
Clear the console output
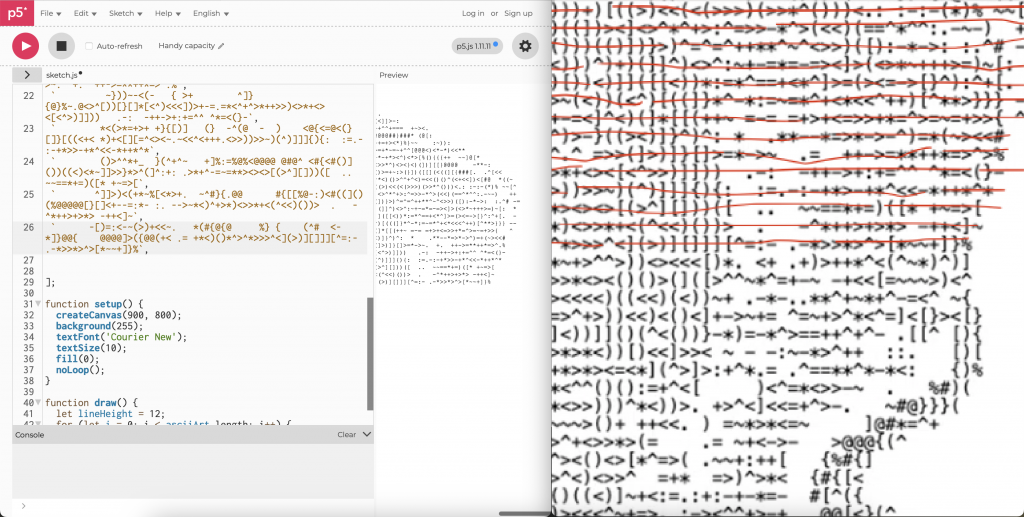(346, 435)
